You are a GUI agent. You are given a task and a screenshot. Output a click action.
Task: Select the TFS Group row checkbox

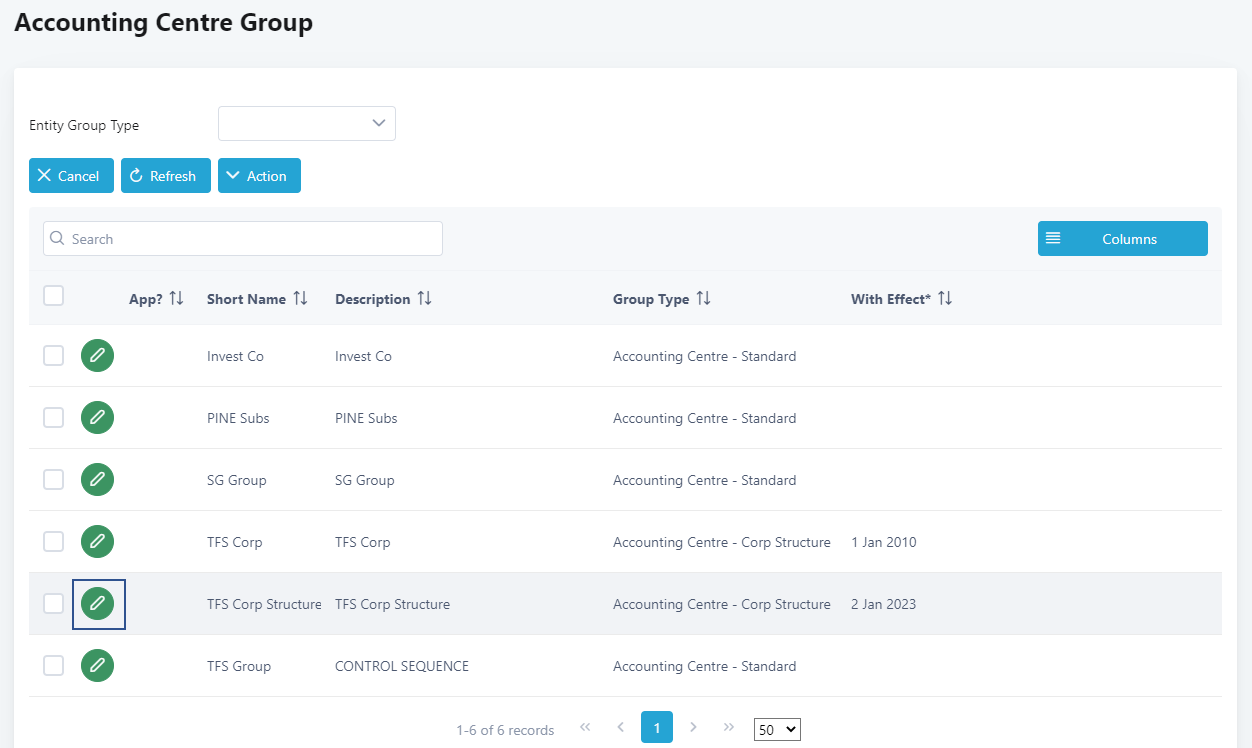tap(54, 666)
